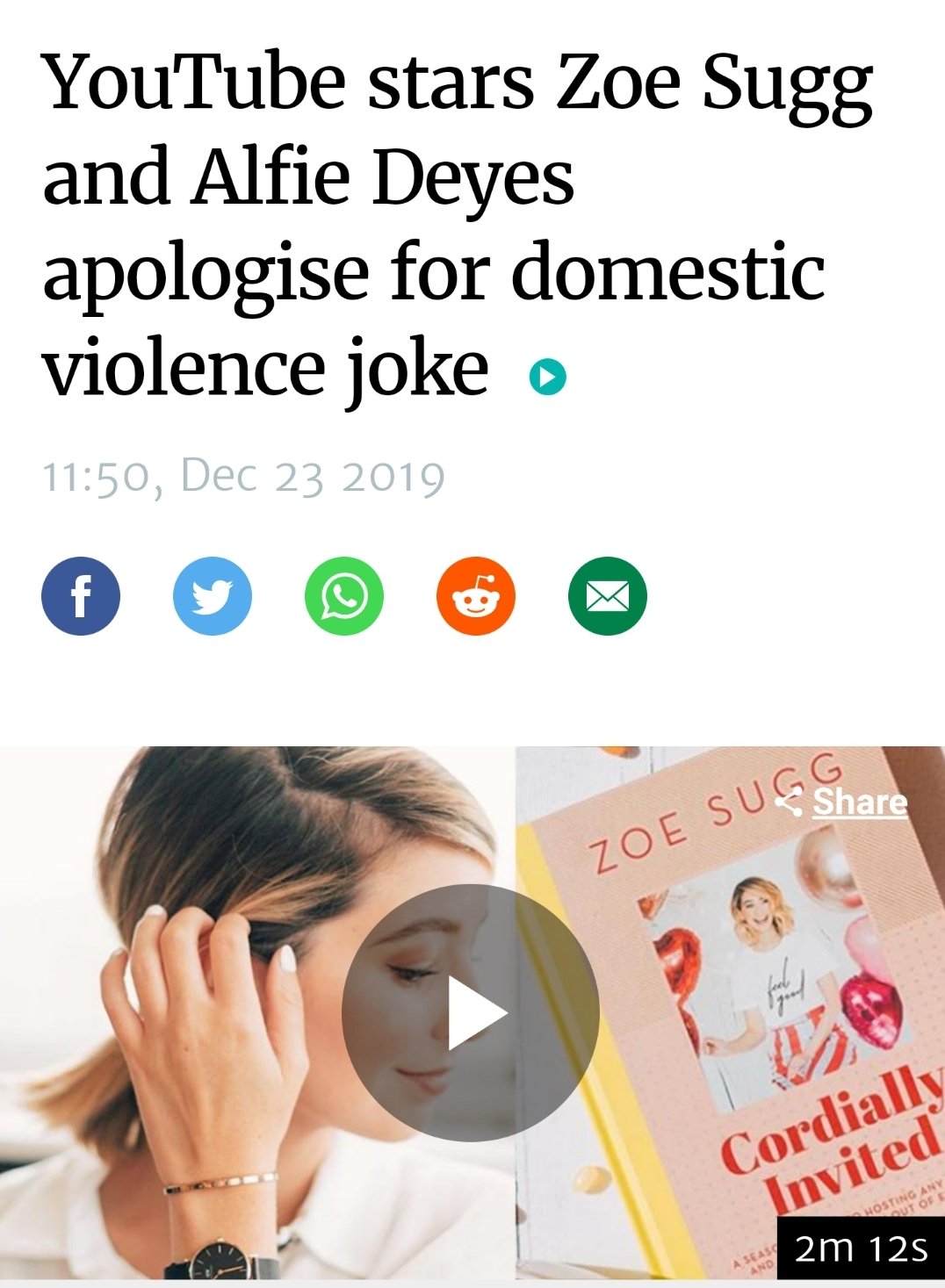Open the Share link over the video
Image resolution: width=945 pixels, height=1288 pixels.
860,802
